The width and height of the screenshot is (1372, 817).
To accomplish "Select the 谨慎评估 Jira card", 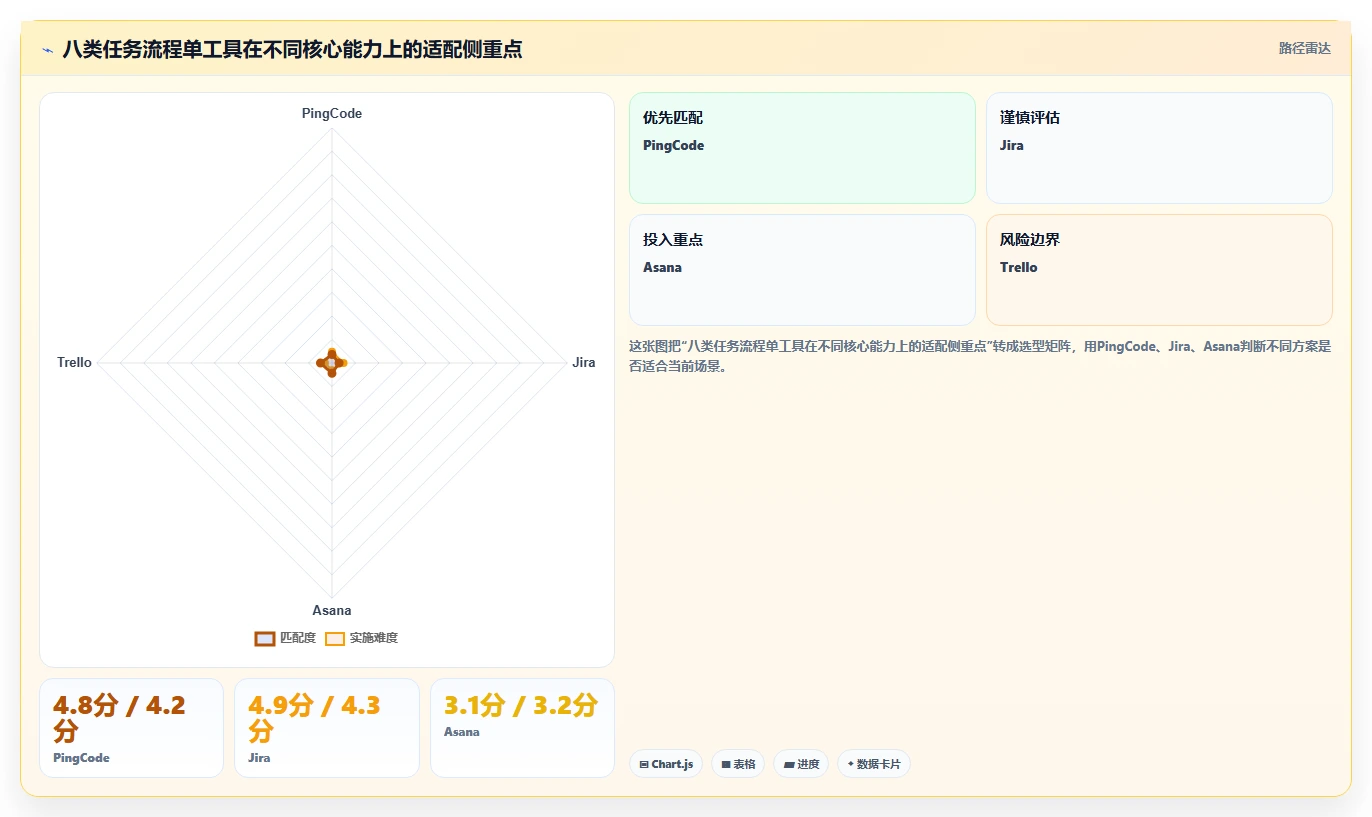I will coord(1159,148).
